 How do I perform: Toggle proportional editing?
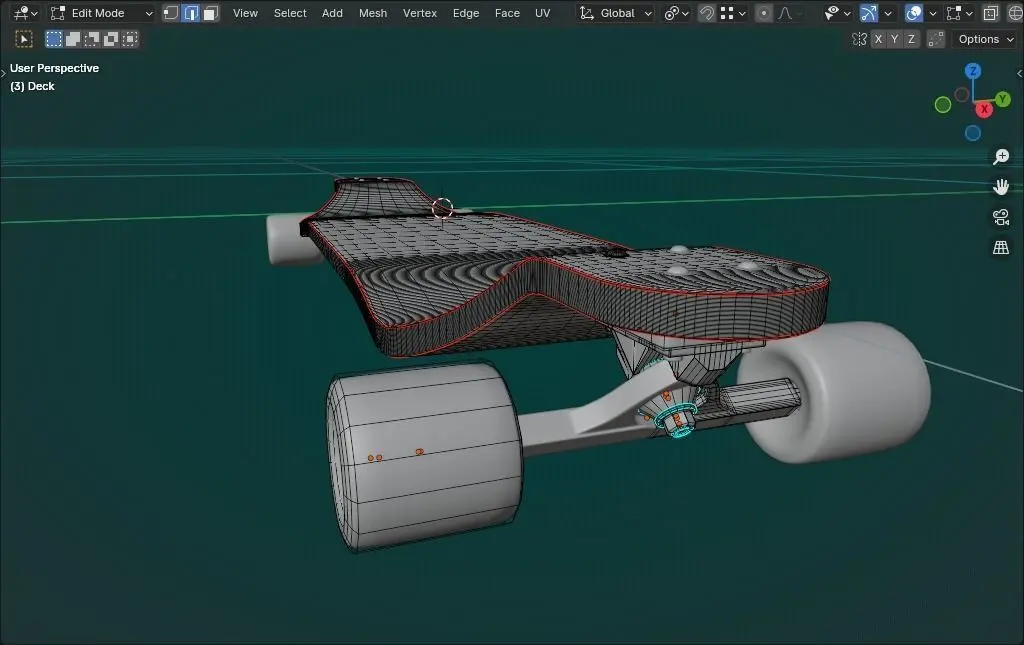pos(763,13)
